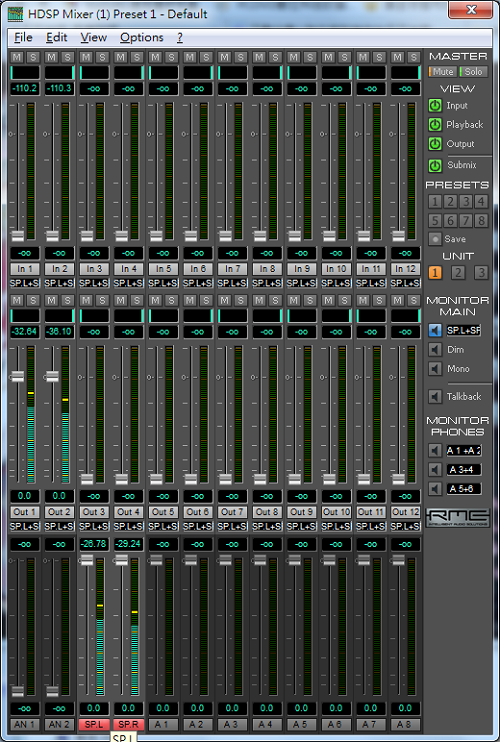Select preset 6

tap(450, 221)
